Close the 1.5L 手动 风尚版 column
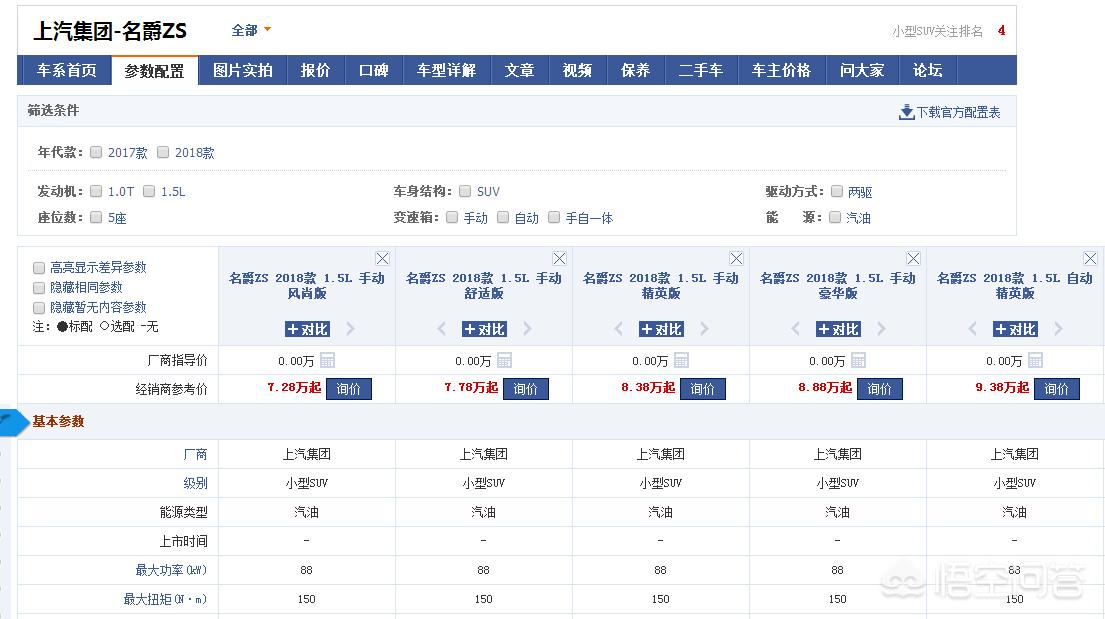Image resolution: width=1105 pixels, height=619 pixels. point(382,258)
